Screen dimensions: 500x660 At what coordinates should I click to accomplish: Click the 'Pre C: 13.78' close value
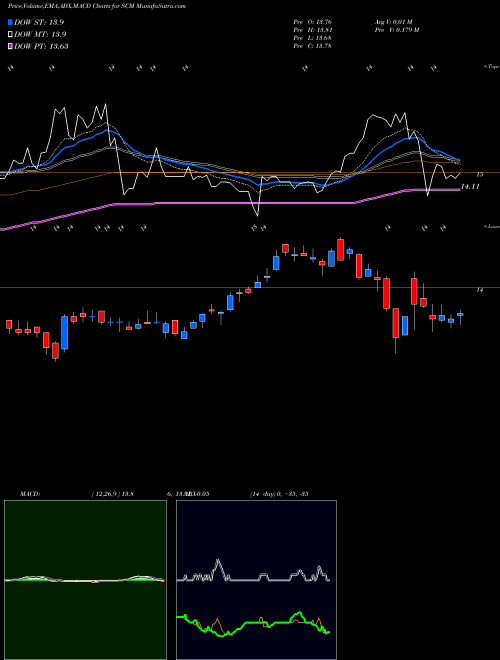click(x=313, y=45)
